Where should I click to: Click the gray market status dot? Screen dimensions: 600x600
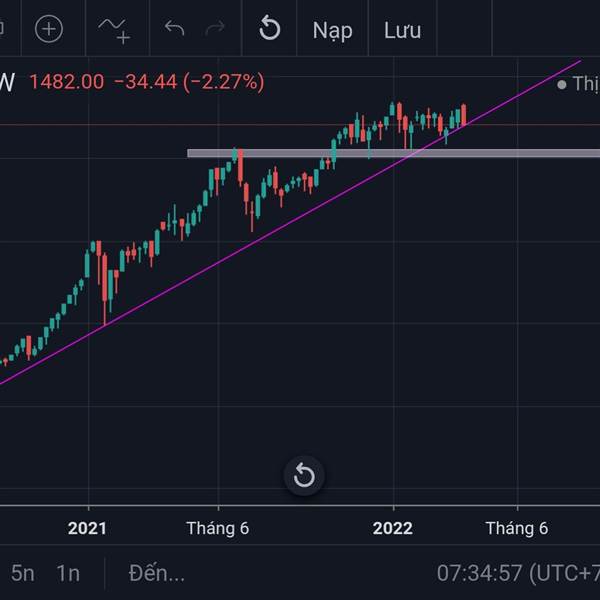(x=562, y=84)
